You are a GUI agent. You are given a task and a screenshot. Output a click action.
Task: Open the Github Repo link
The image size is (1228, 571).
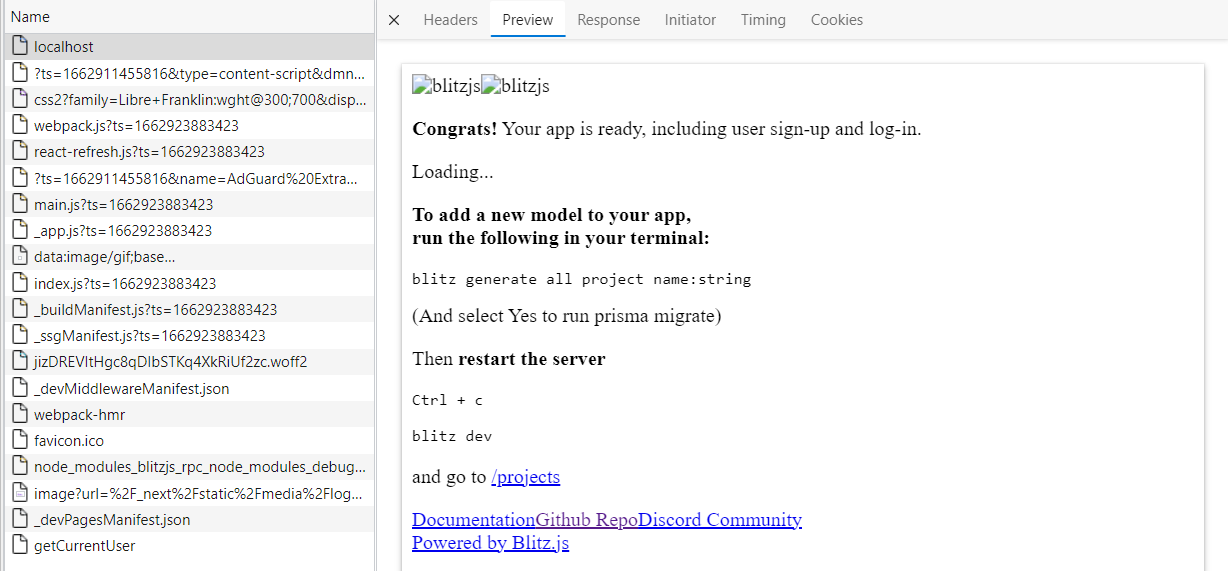(x=587, y=520)
